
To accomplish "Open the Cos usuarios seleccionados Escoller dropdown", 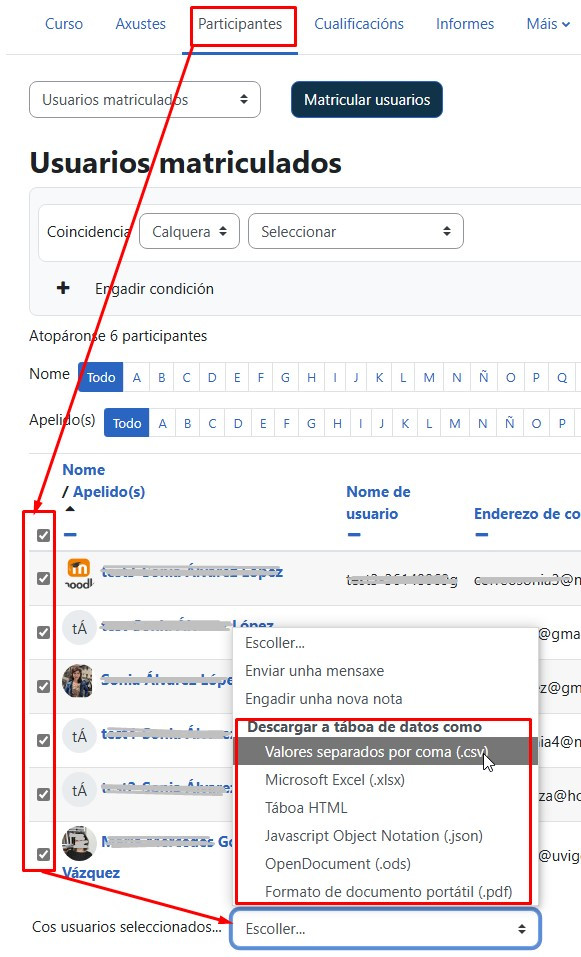I will pos(386,928).
